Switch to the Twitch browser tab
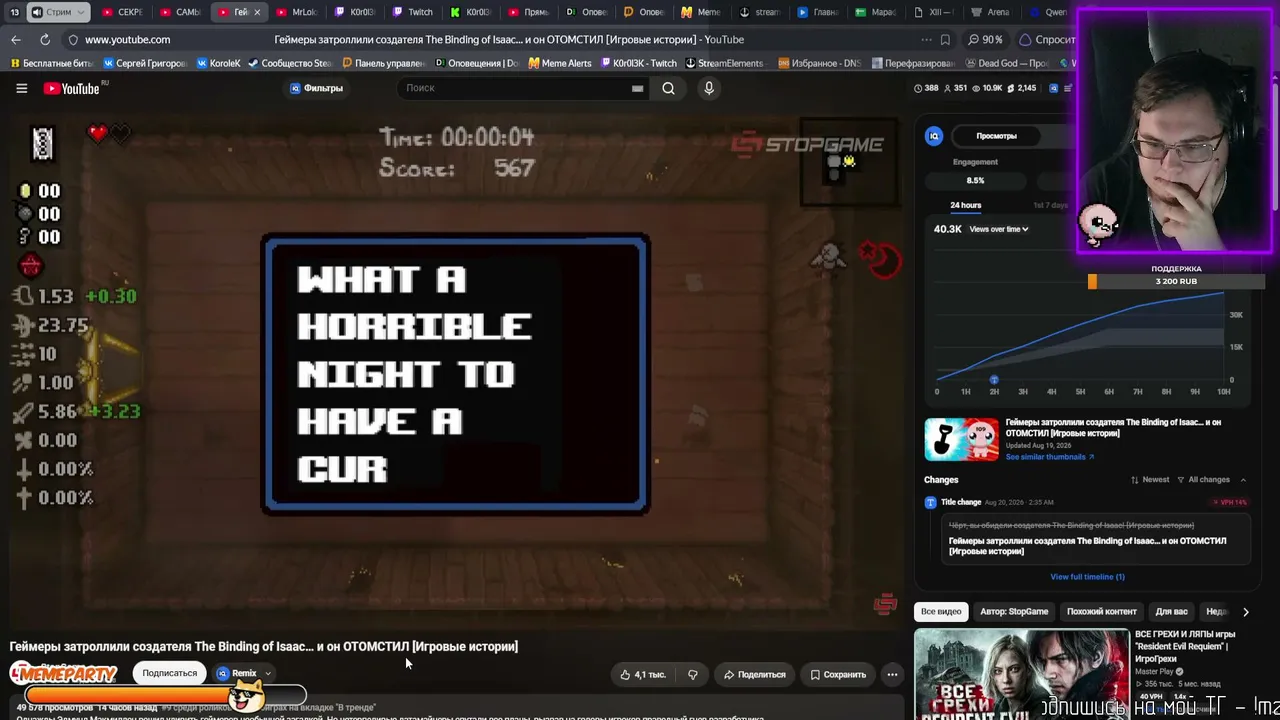The height and width of the screenshot is (720, 1280). 412,12
